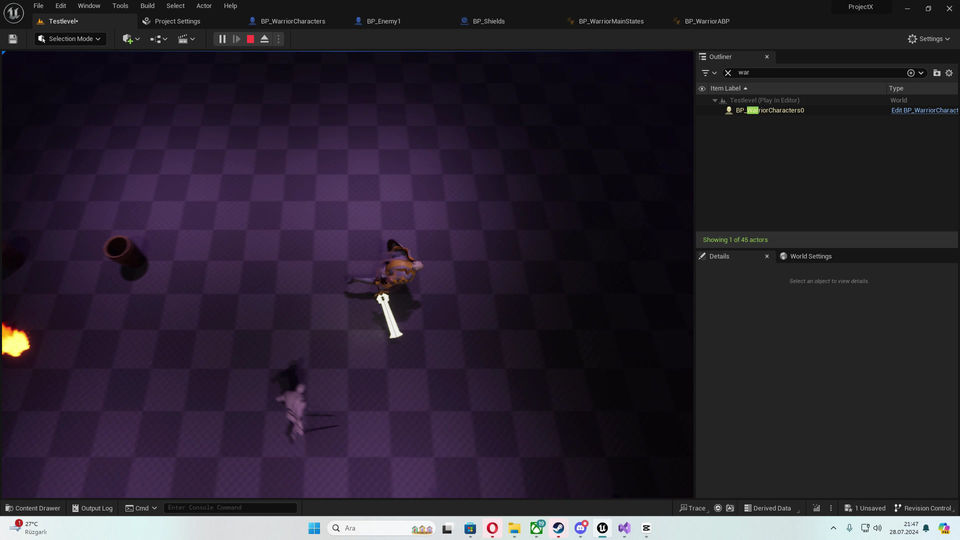Viewport: 960px width, 540px height.
Task: Pause the Play In Editor simulation
Action: tap(222, 39)
